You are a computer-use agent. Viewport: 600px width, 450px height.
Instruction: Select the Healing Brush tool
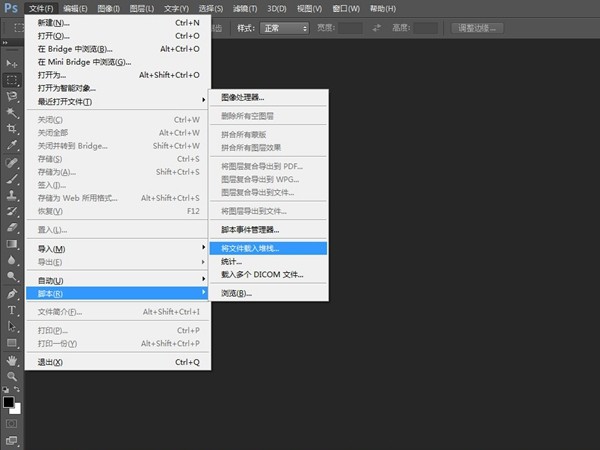pos(11,163)
